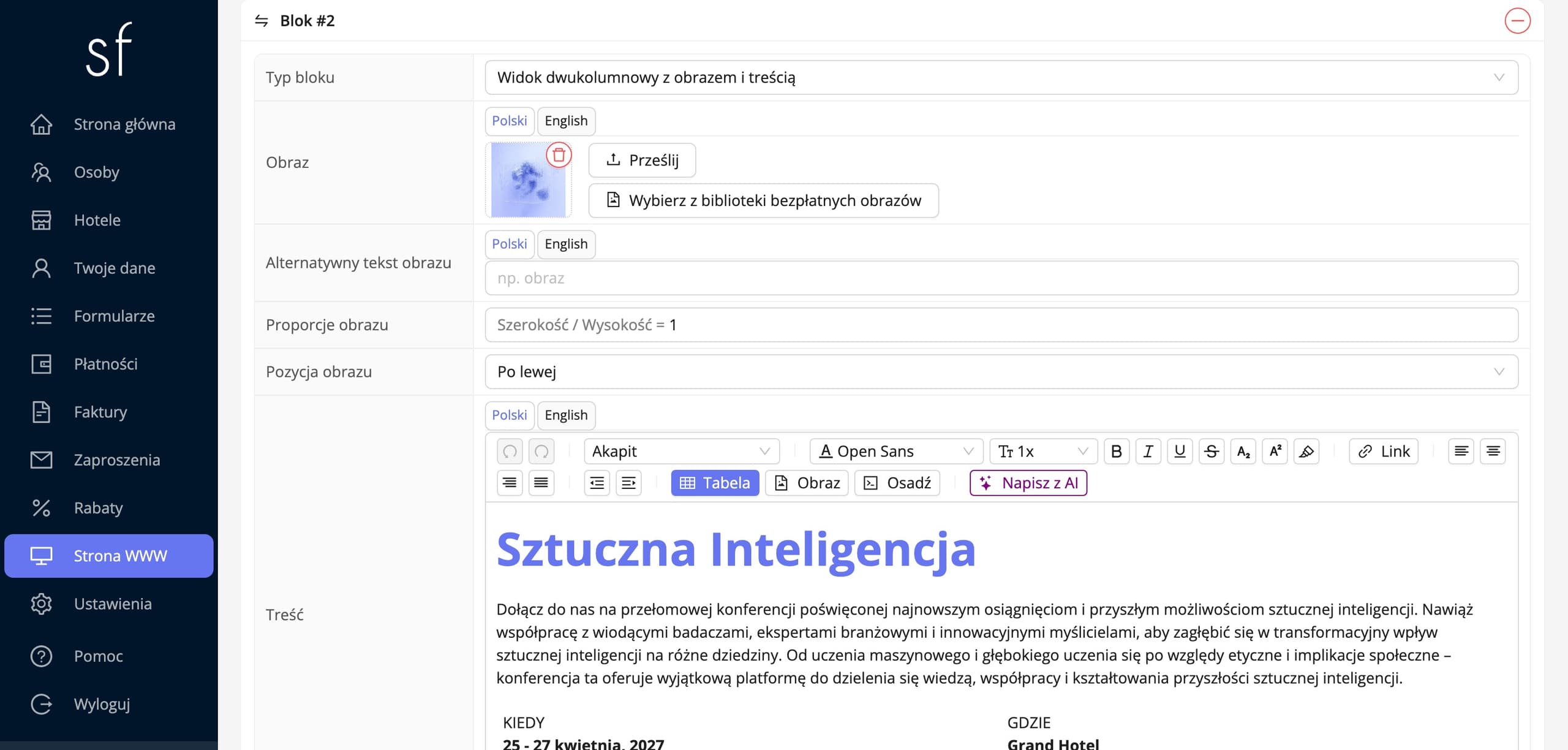Click the reorder arrows icon beside Blok #2
The image size is (1568, 750).
pyautogui.click(x=262, y=21)
